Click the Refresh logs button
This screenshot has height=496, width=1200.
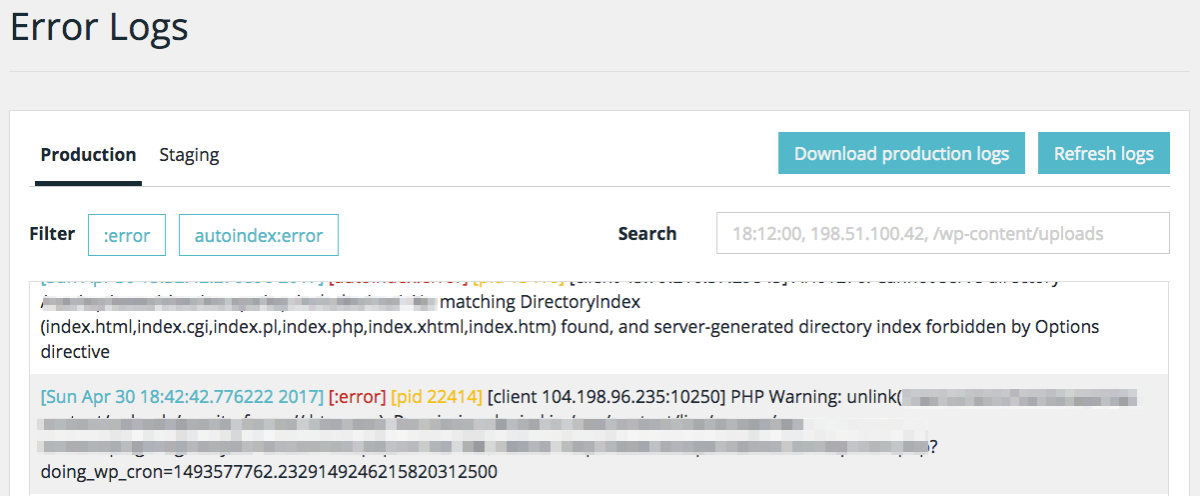point(1104,154)
